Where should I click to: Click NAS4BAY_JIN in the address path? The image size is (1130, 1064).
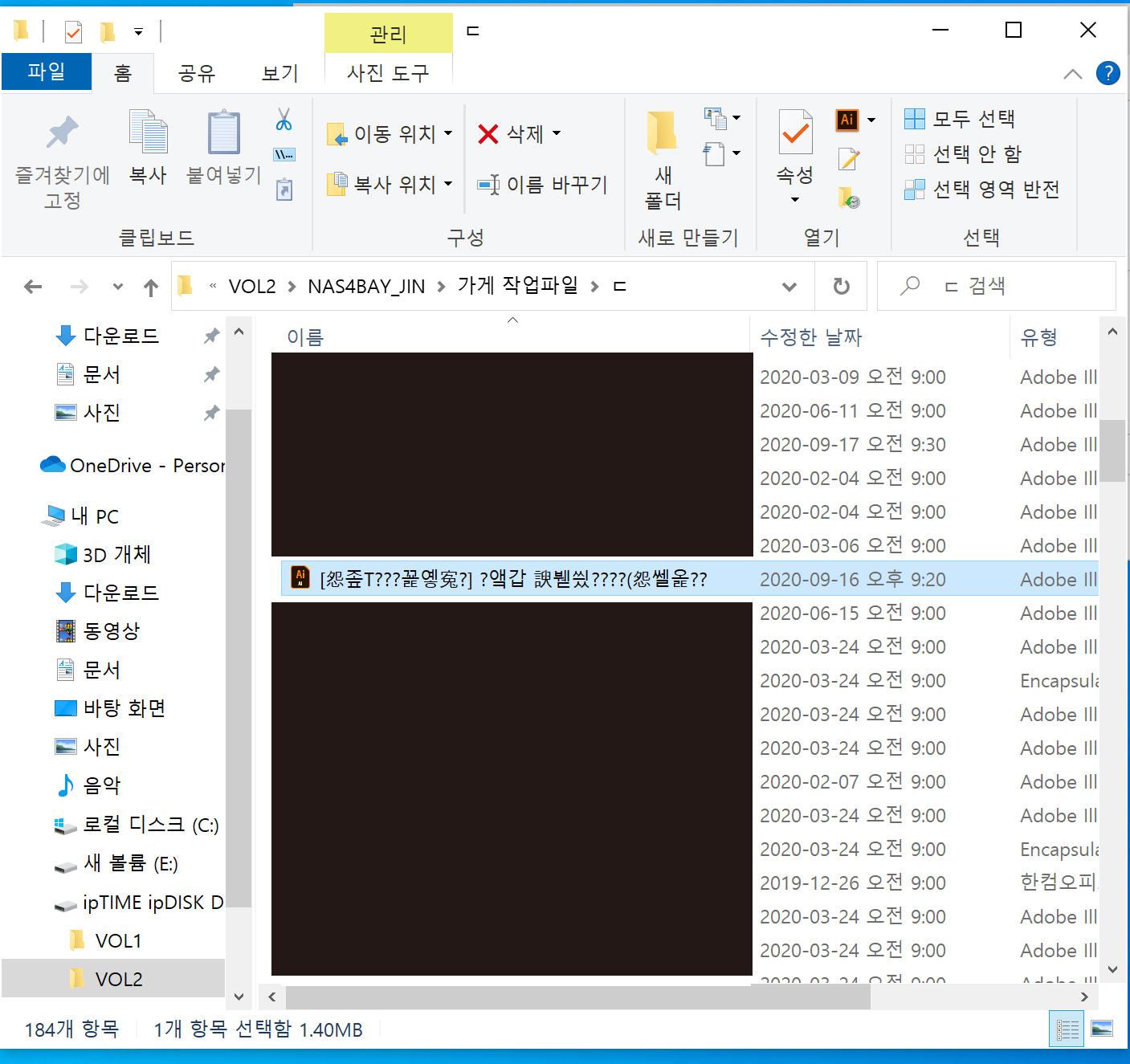click(x=366, y=287)
